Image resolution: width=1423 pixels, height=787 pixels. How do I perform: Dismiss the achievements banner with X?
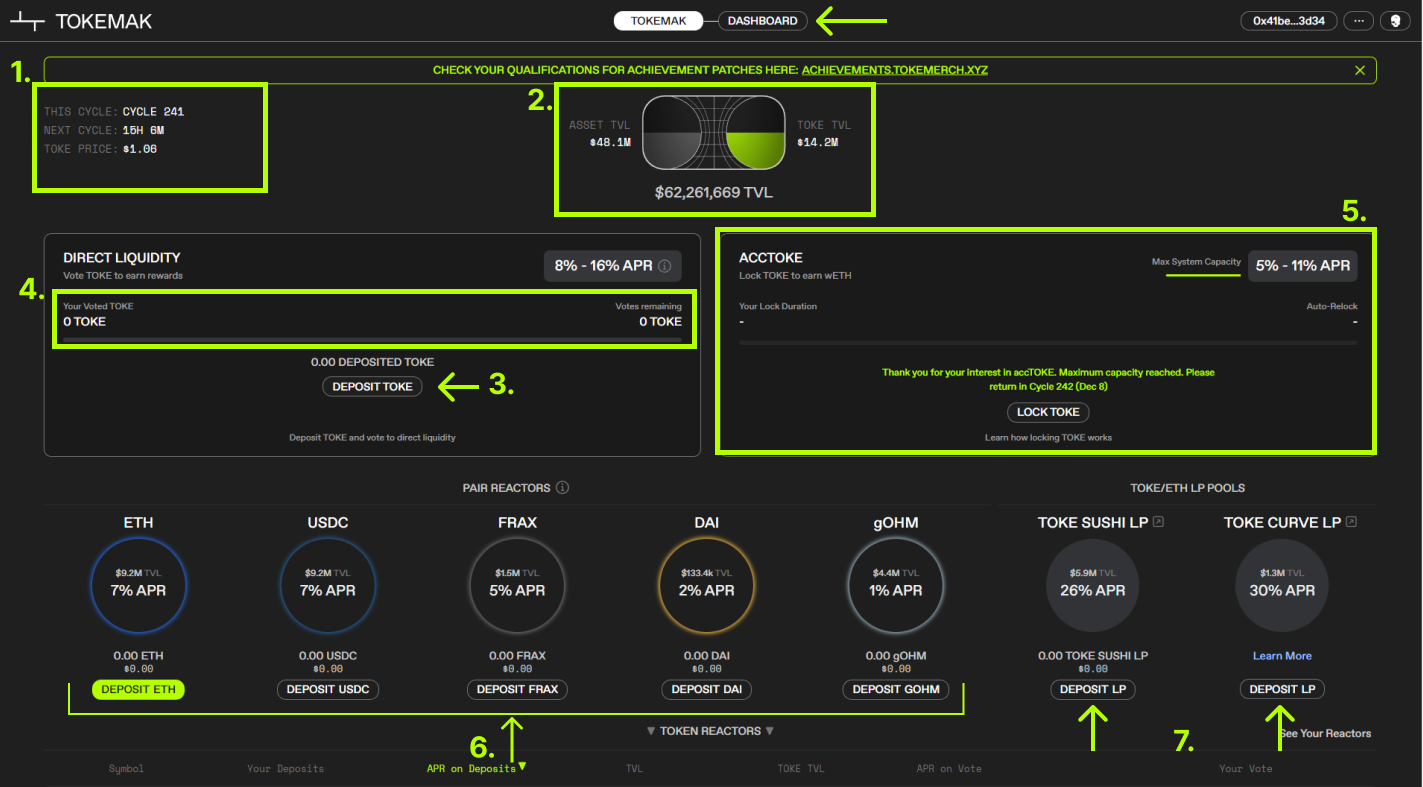(x=1360, y=70)
